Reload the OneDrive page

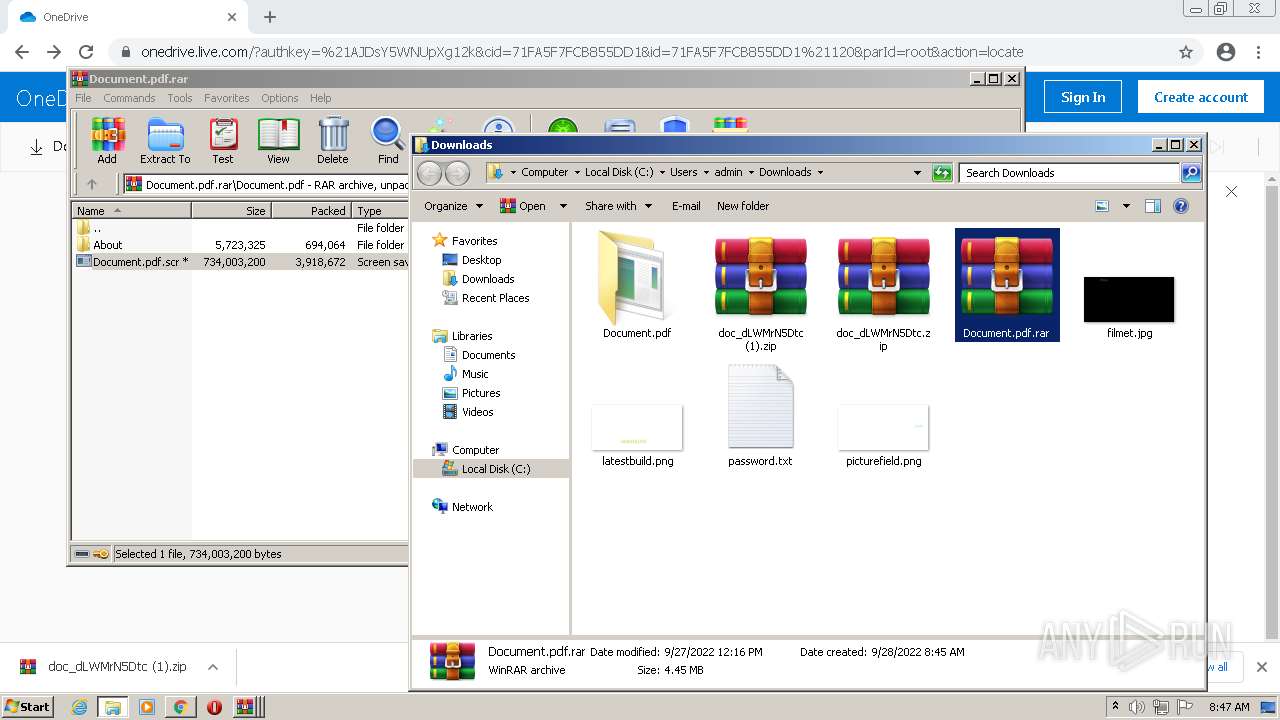(x=86, y=52)
